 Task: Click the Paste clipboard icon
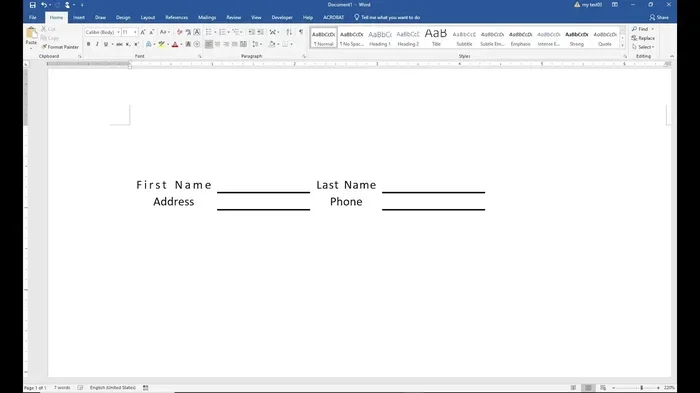[31, 34]
